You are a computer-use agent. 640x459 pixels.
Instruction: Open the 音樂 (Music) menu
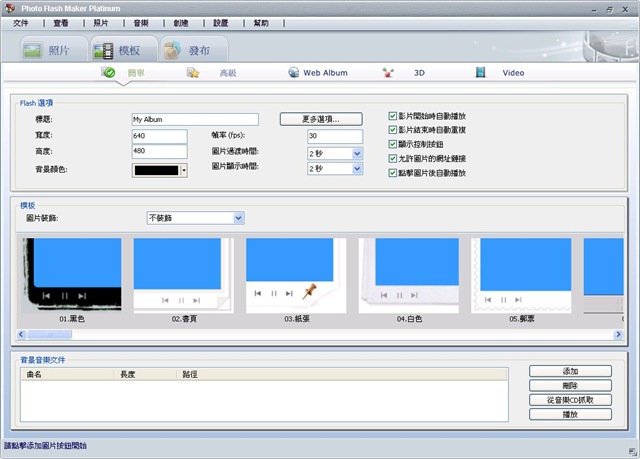(141, 23)
